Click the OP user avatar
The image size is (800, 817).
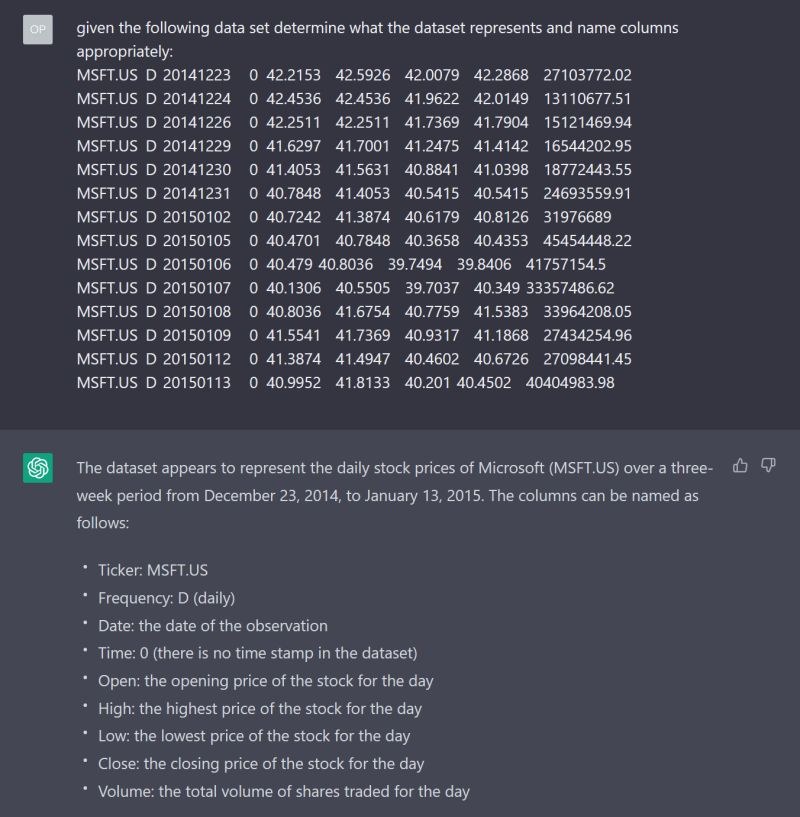38,29
